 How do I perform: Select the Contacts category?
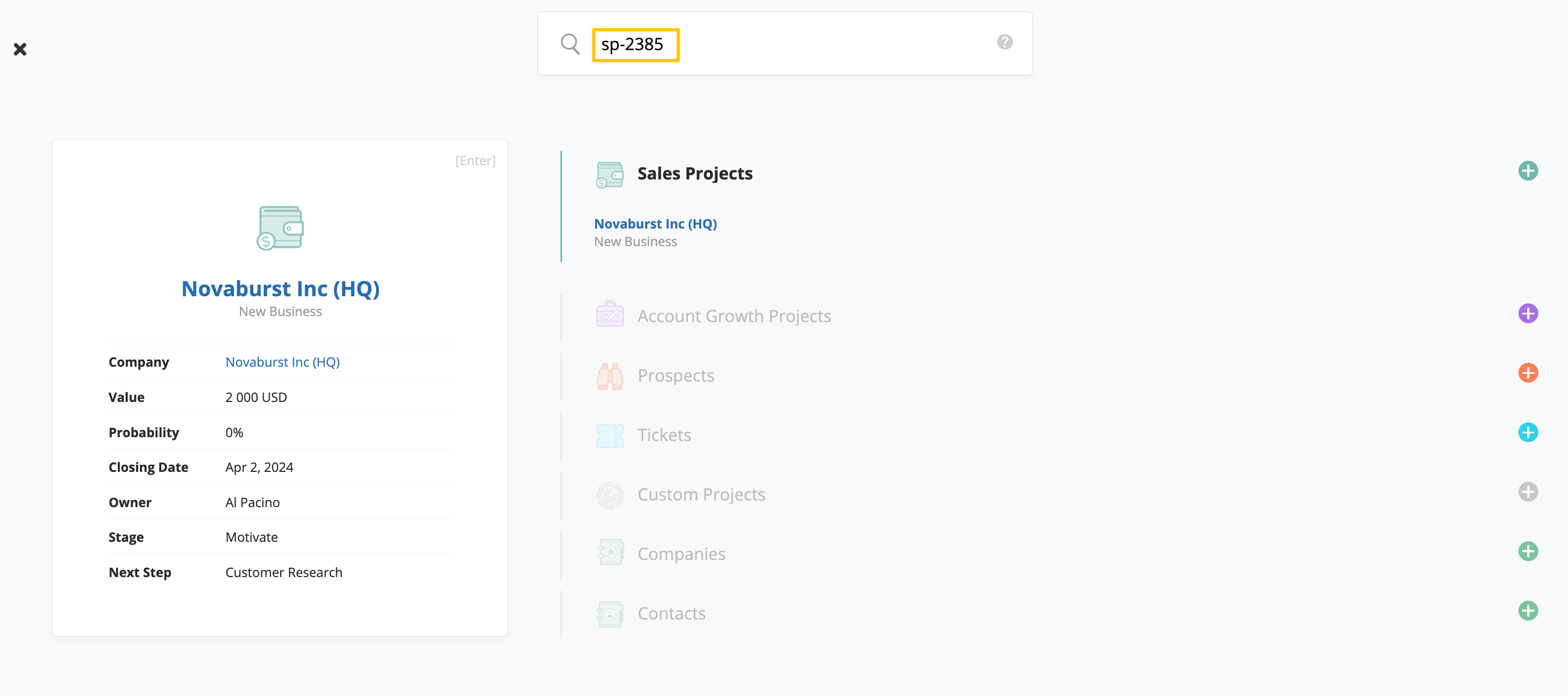[x=671, y=613]
